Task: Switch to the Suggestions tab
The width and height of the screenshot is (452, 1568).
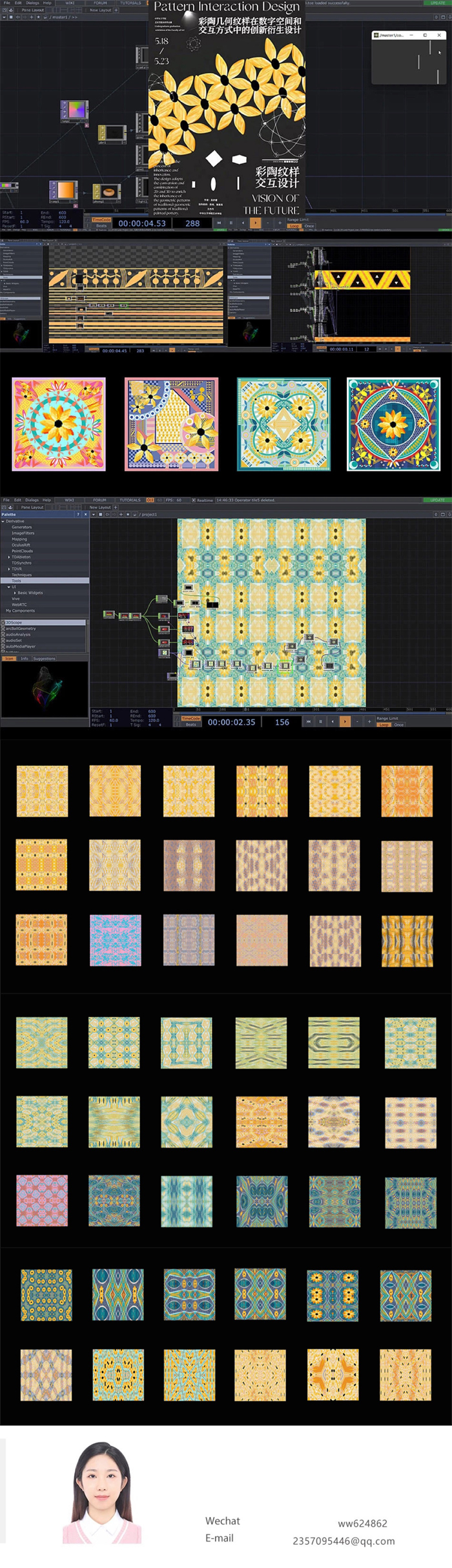Action: [44, 659]
